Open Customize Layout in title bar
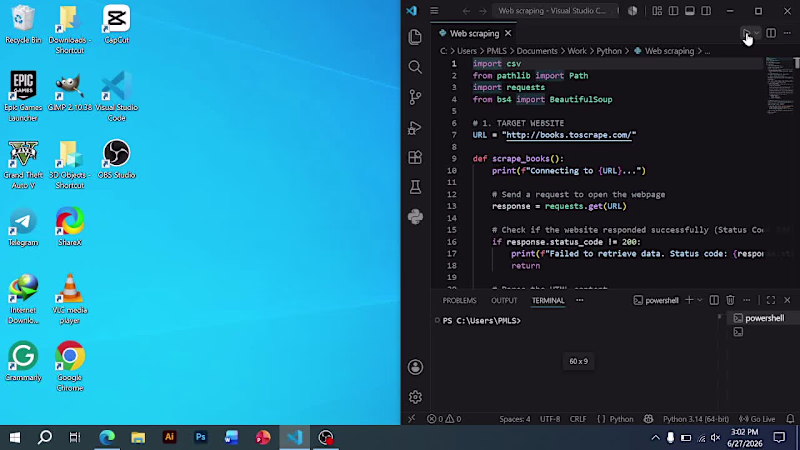 click(657, 11)
